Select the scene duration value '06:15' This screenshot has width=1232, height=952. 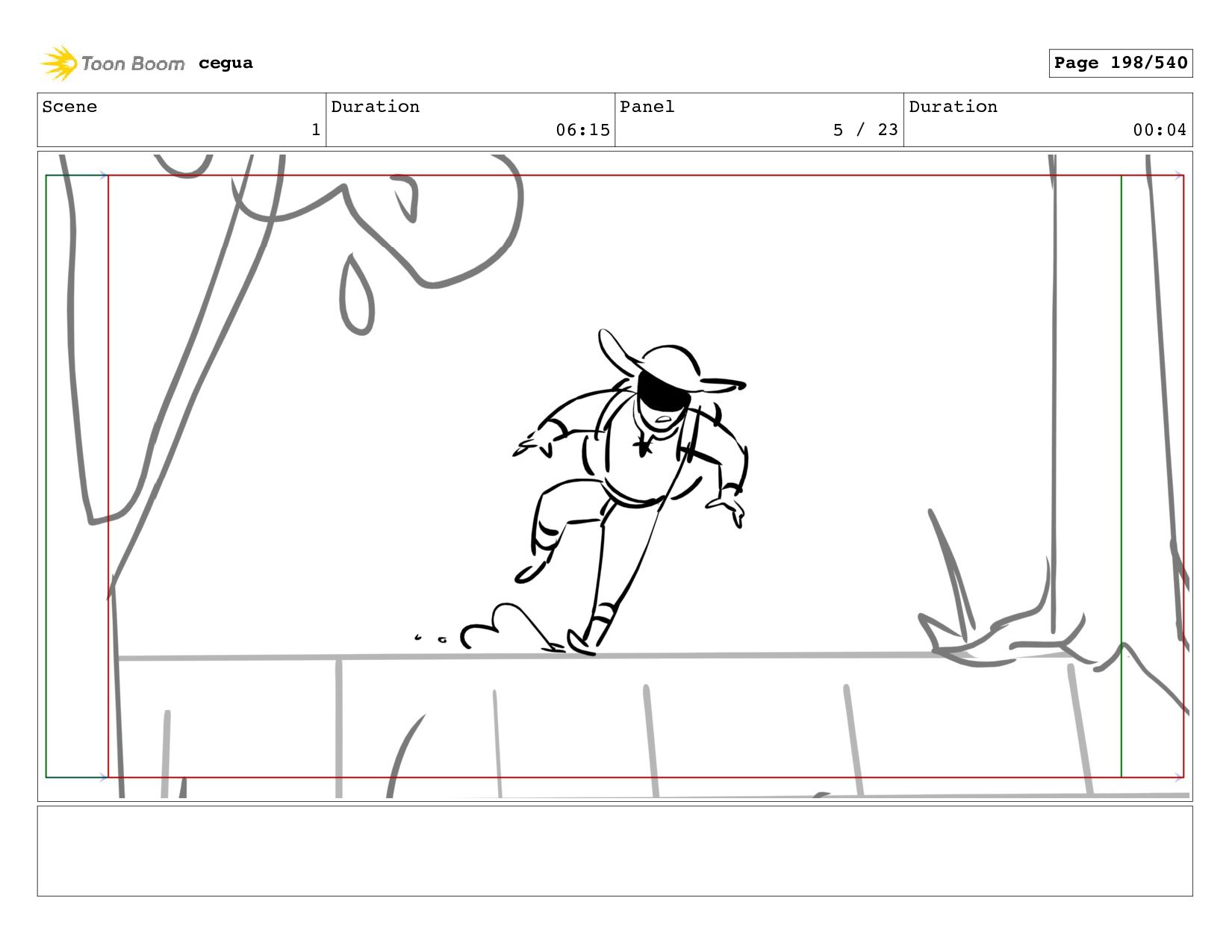[x=582, y=130]
